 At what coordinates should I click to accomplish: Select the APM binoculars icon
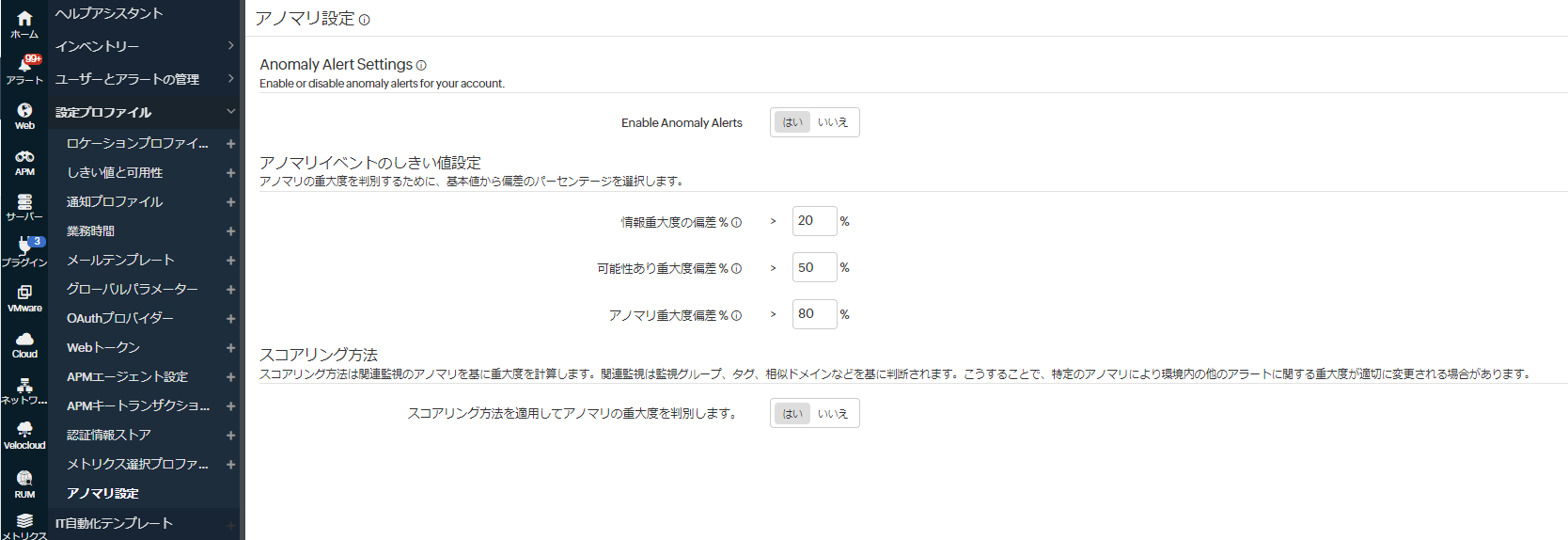tap(24, 157)
